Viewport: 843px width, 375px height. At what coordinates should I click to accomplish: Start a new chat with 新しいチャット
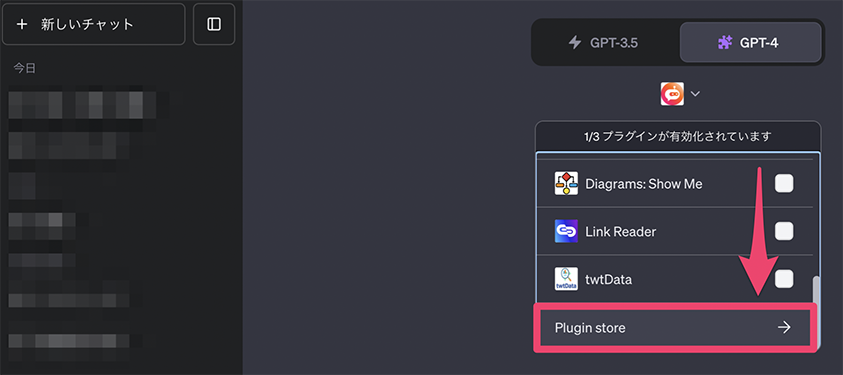pyautogui.click(x=94, y=24)
